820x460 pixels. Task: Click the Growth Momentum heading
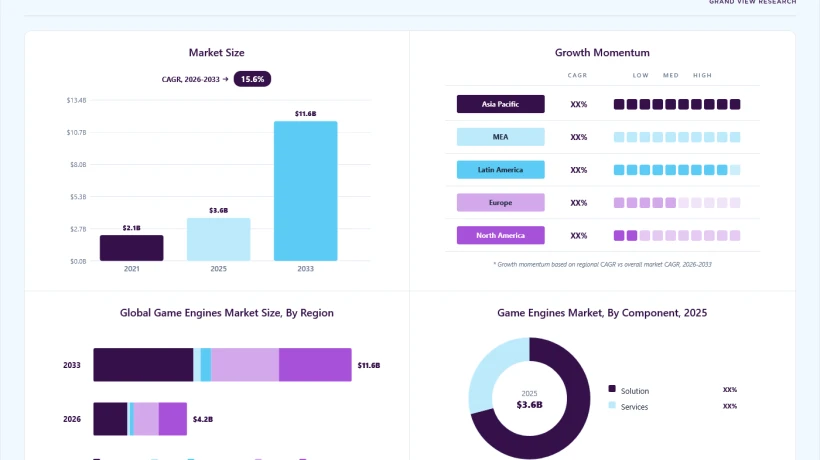[x=602, y=53]
